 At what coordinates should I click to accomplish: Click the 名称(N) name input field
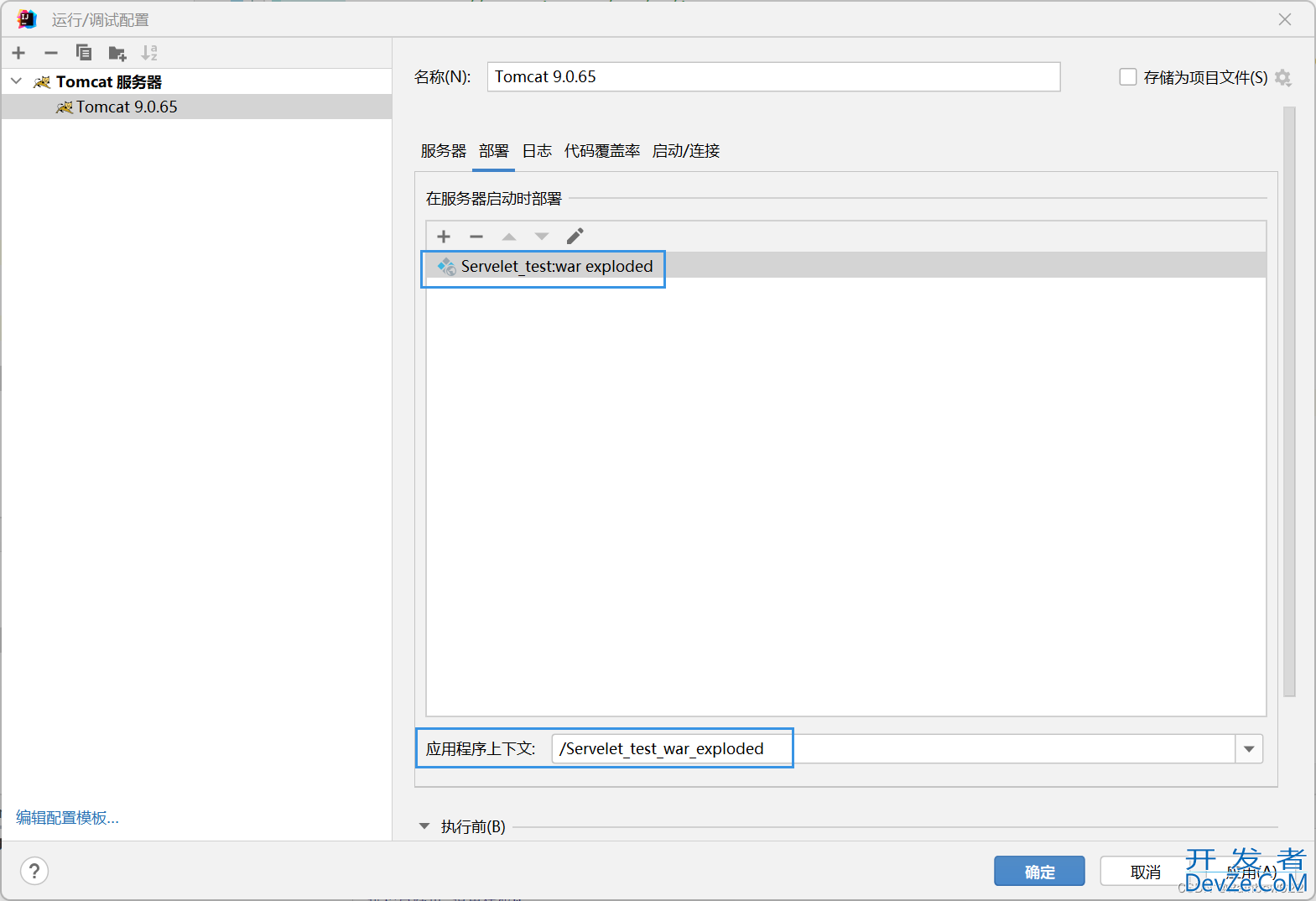coord(773,76)
